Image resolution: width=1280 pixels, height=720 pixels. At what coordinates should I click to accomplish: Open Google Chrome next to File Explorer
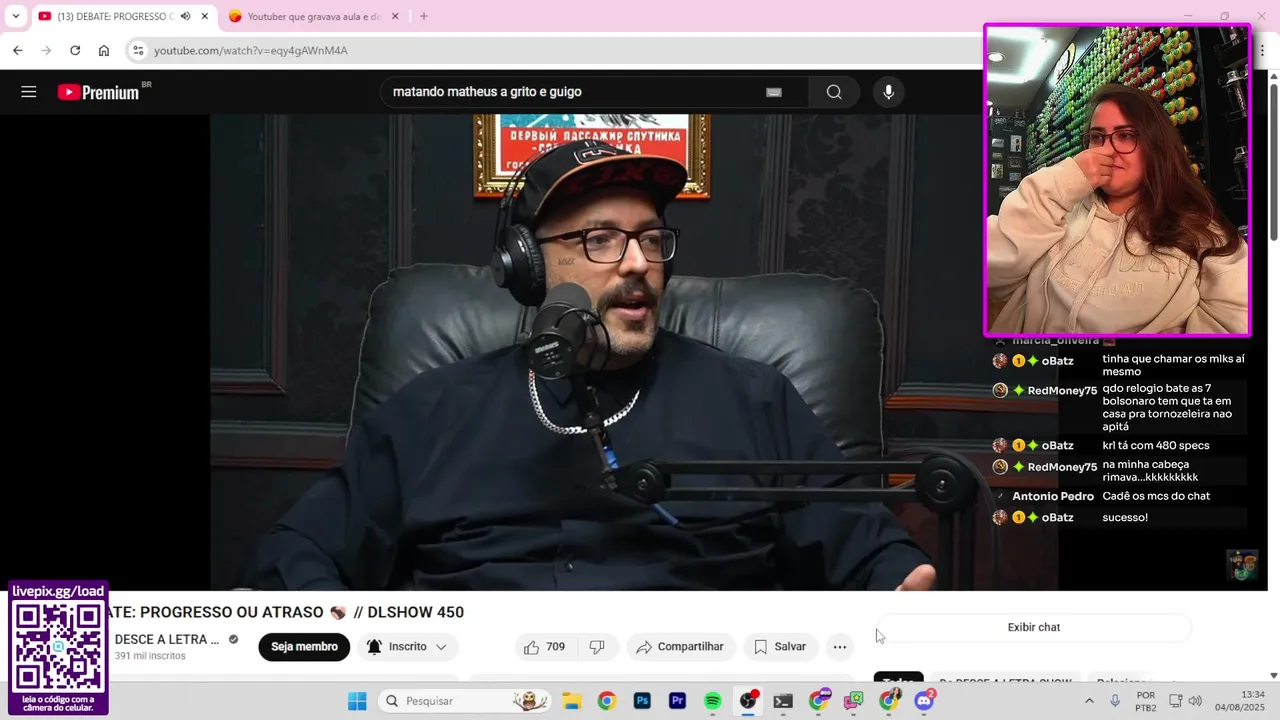click(606, 701)
